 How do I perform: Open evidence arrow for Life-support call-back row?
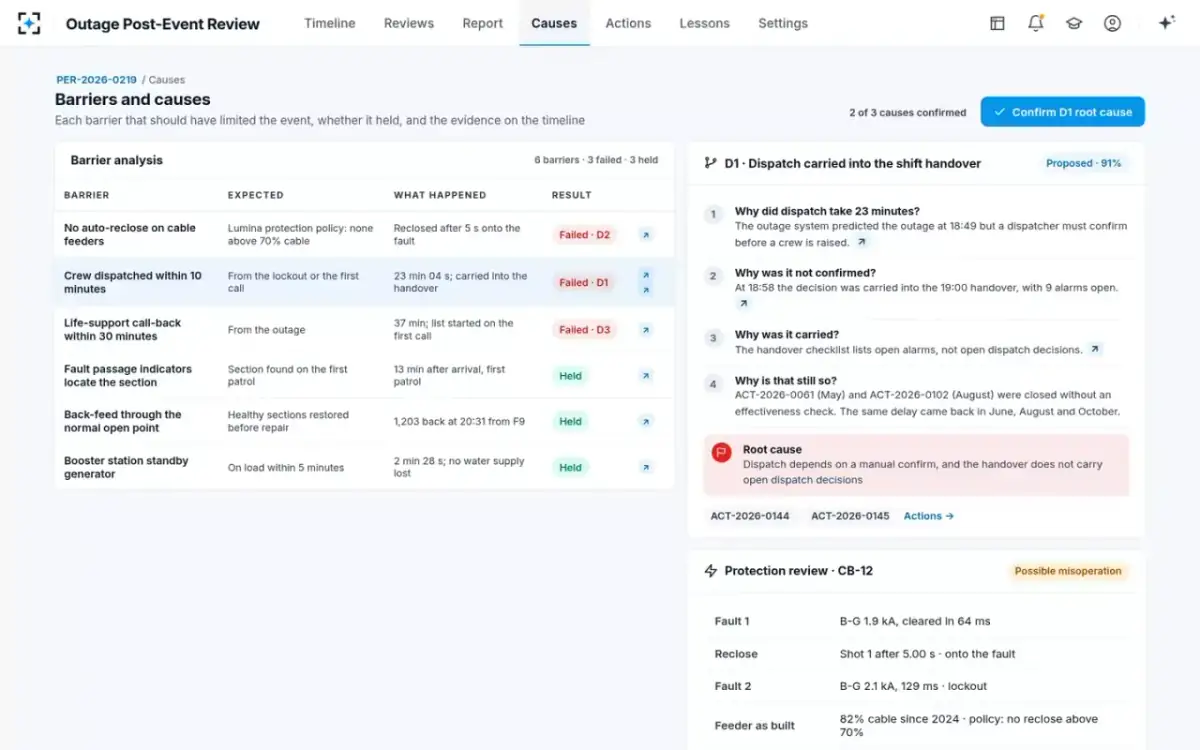pyautogui.click(x=646, y=330)
